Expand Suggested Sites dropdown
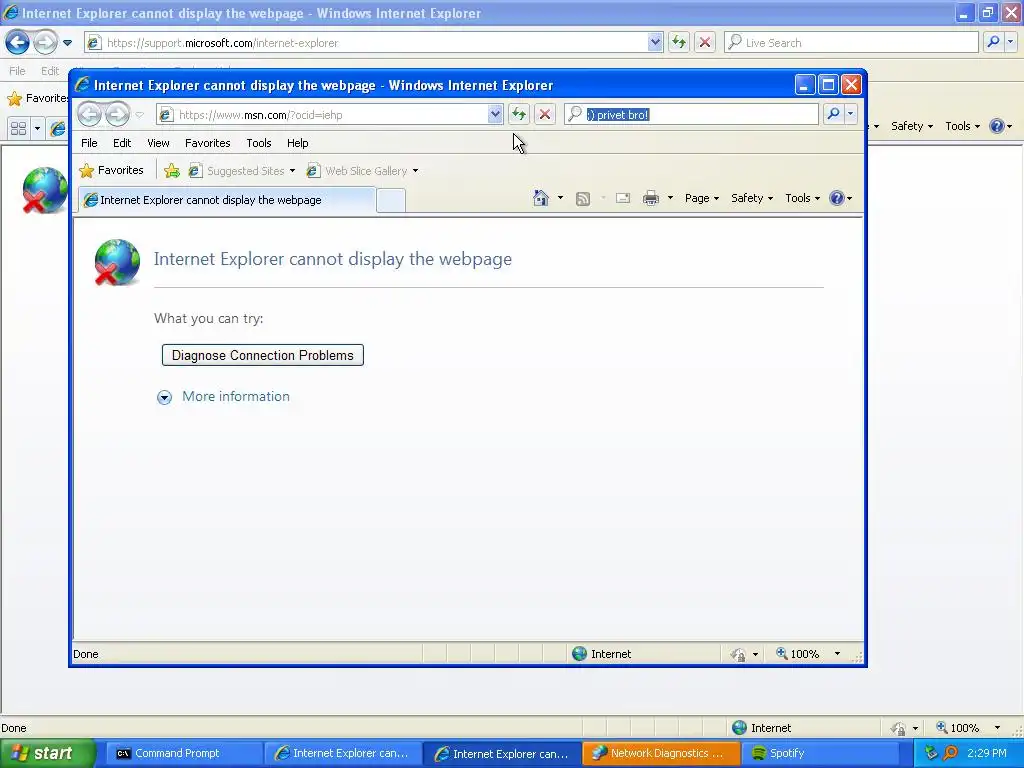1024x768 pixels. (292, 171)
